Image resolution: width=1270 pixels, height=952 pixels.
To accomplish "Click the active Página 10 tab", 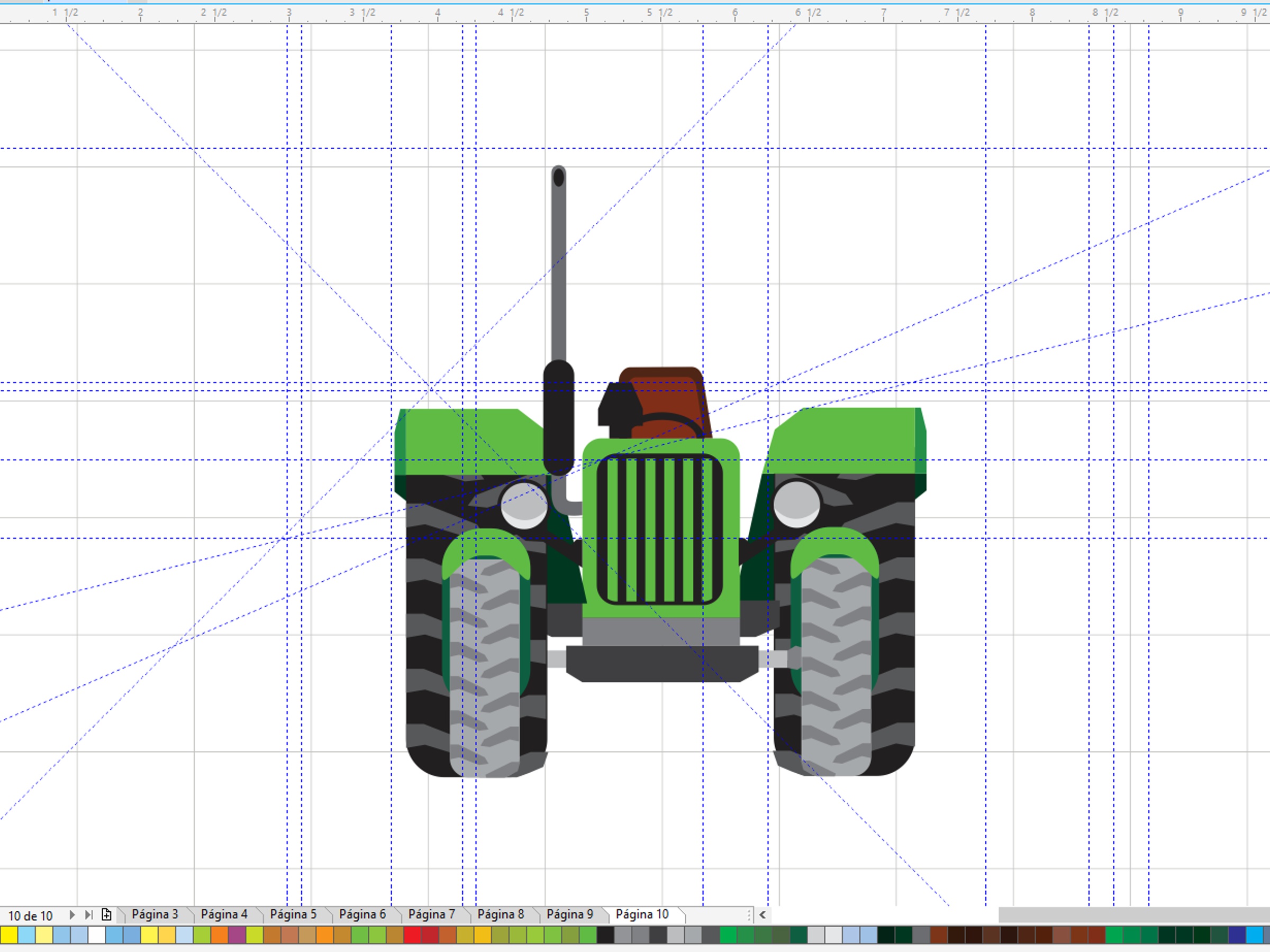I will (642, 914).
